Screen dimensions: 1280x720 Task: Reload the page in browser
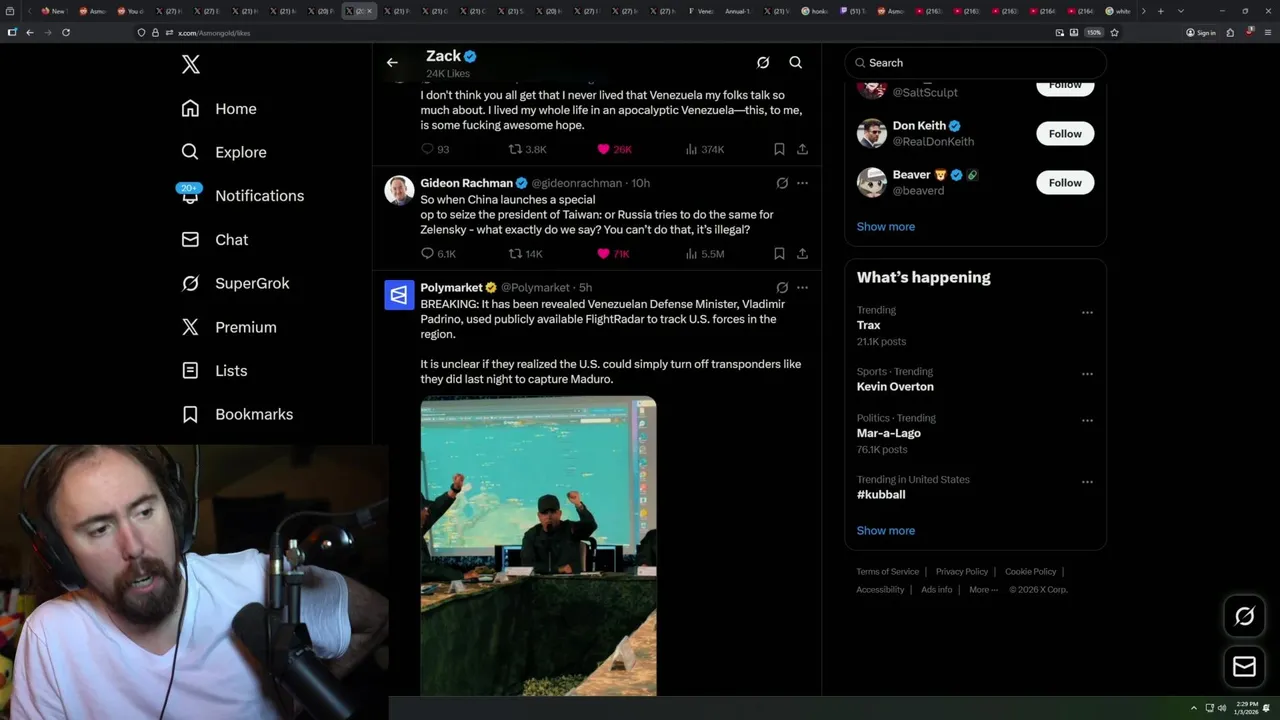(x=66, y=32)
